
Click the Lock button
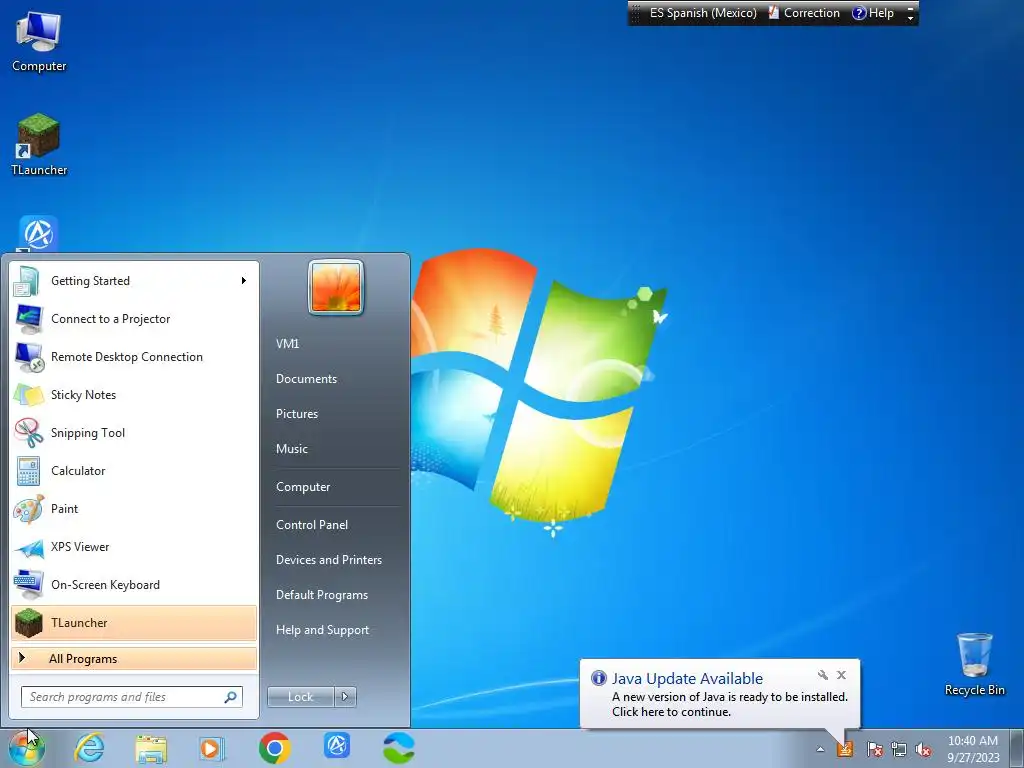coord(301,697)
